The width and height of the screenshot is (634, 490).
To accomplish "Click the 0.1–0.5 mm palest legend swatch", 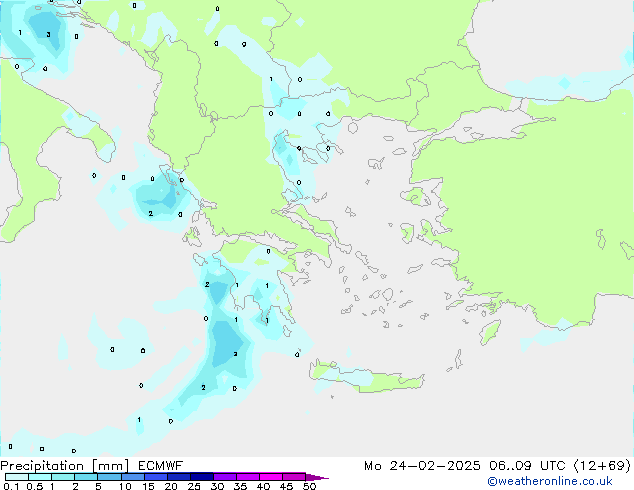I will point(17,477).
